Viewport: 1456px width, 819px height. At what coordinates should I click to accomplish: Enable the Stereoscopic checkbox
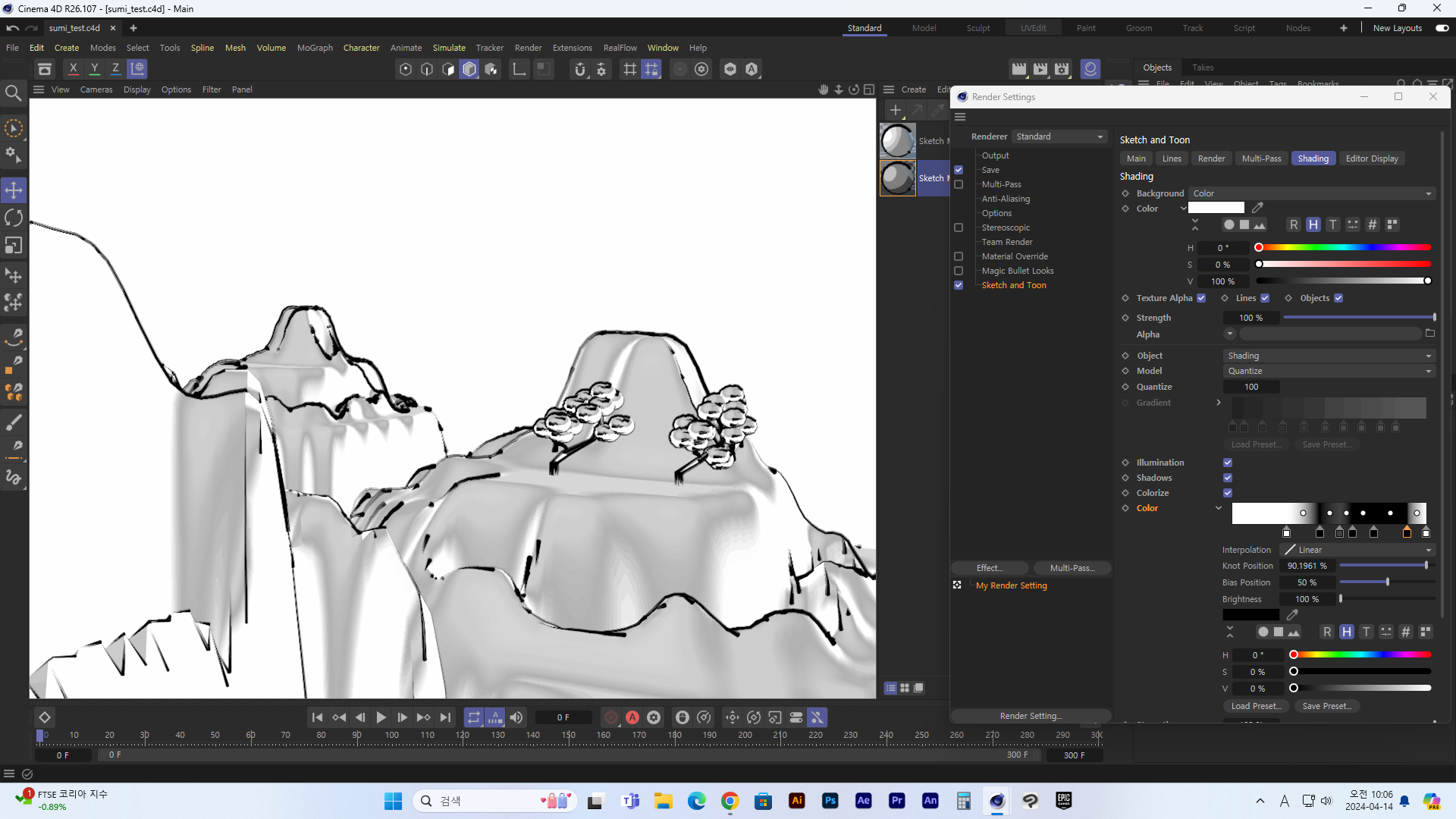point(959,227)
